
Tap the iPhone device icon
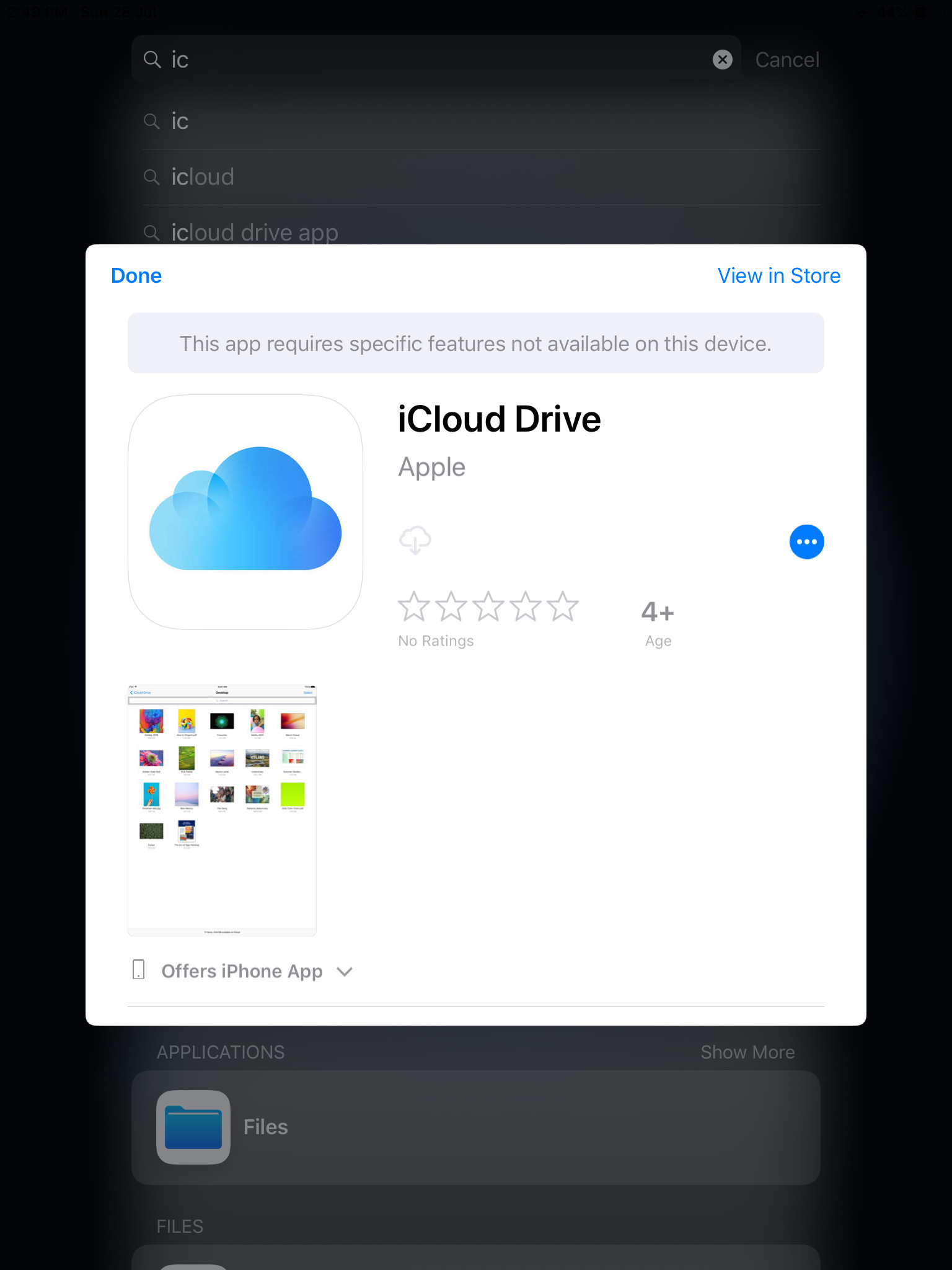139,970
